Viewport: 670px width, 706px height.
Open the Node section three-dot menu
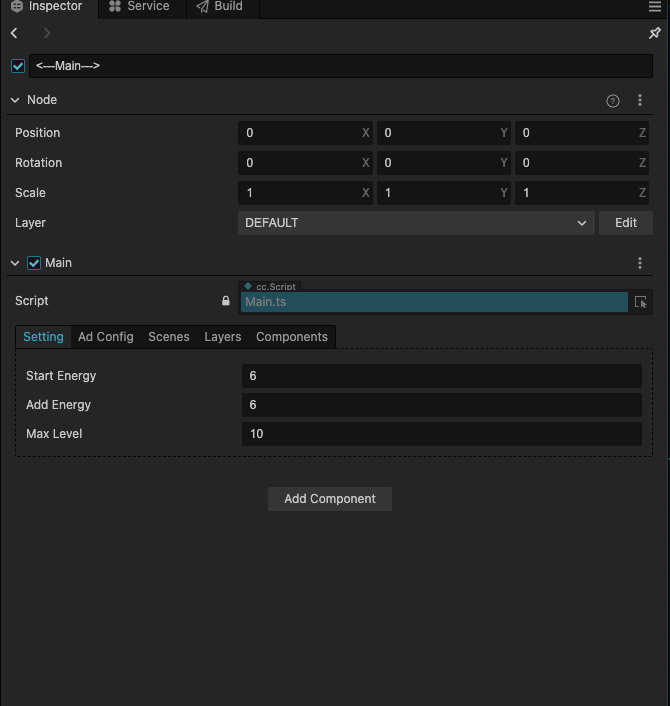coord(640,101)
